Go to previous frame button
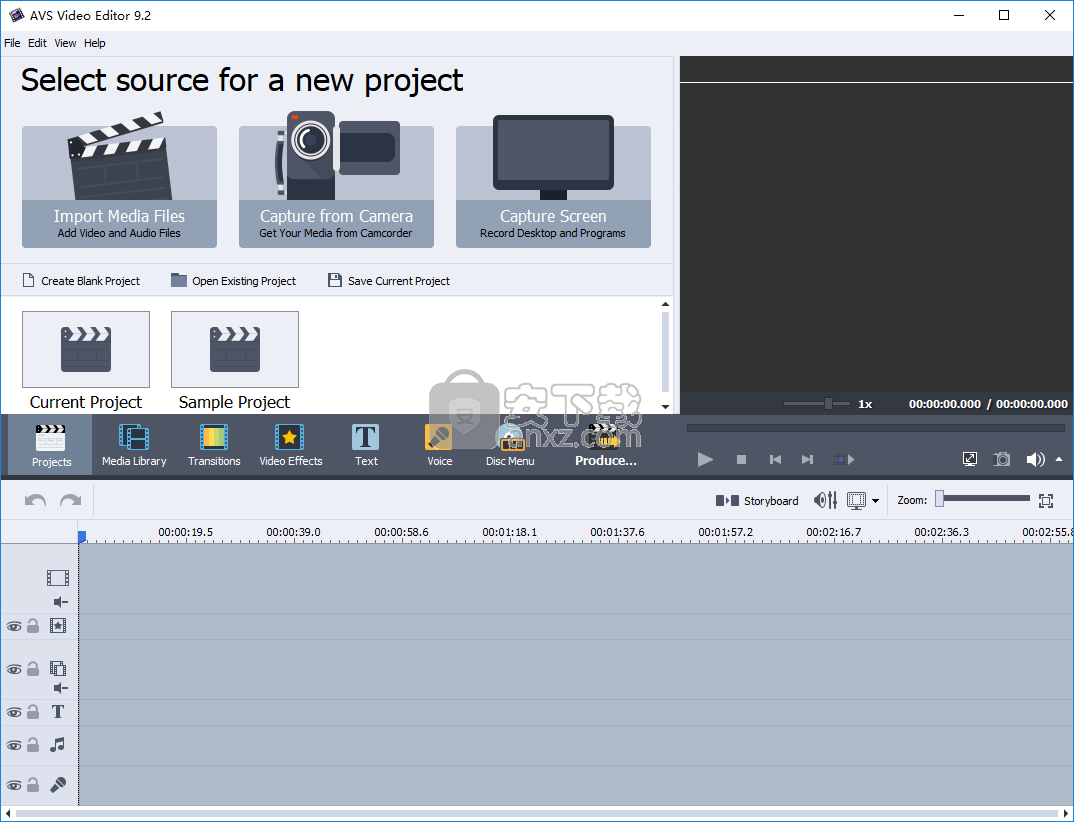The height and width of the screenshot is (822, 1074). point(775,460)
